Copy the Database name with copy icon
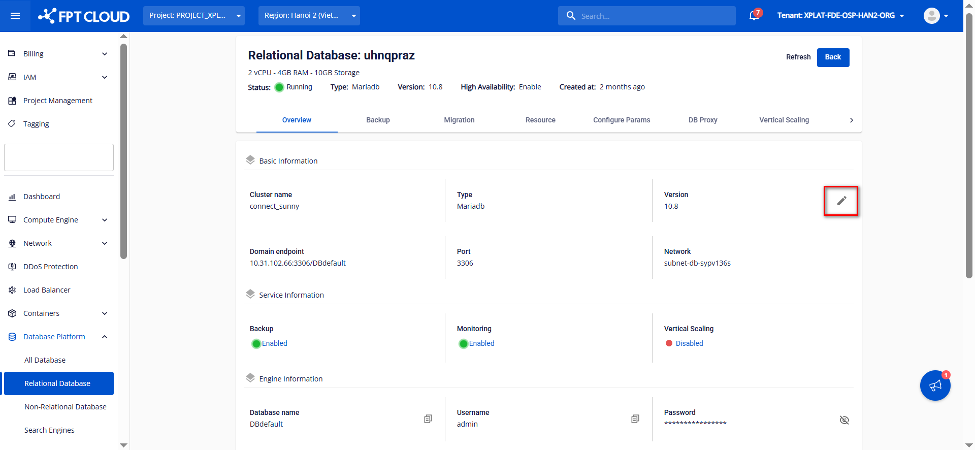 427,419
